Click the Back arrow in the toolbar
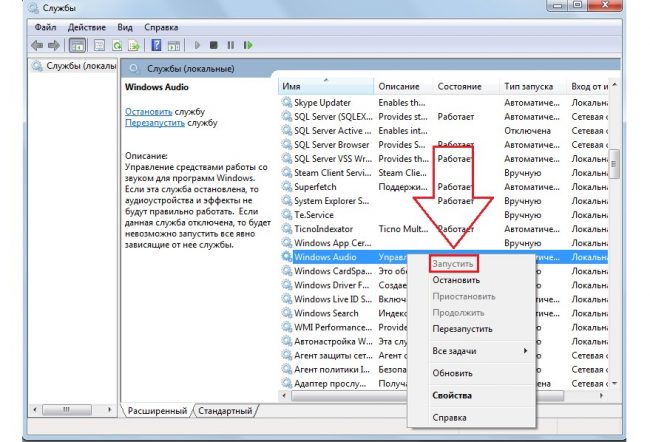Screen dimensions: 650x442 [37, 45]
